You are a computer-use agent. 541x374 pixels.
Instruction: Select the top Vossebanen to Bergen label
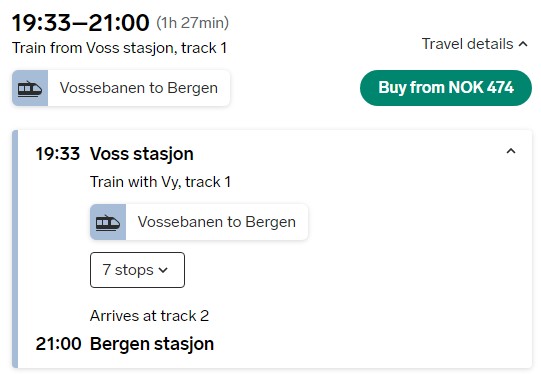[x=139, y=88]
